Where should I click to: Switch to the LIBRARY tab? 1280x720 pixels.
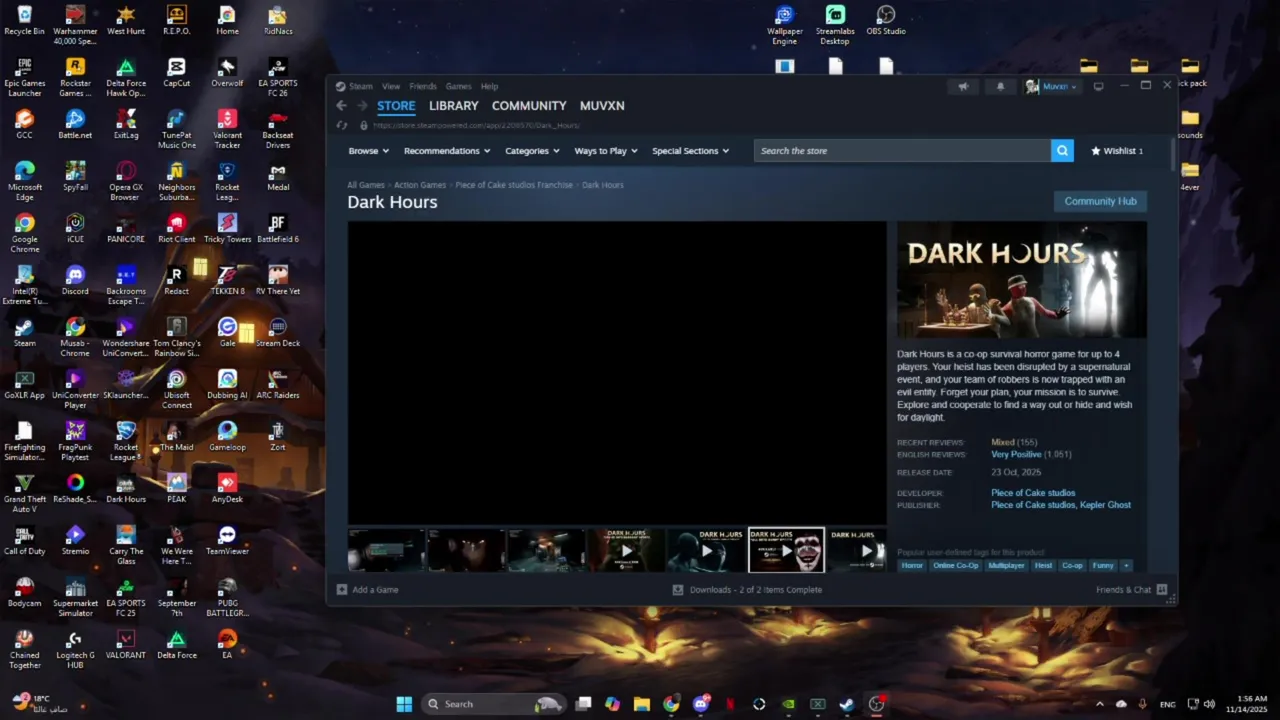[453, 106]
